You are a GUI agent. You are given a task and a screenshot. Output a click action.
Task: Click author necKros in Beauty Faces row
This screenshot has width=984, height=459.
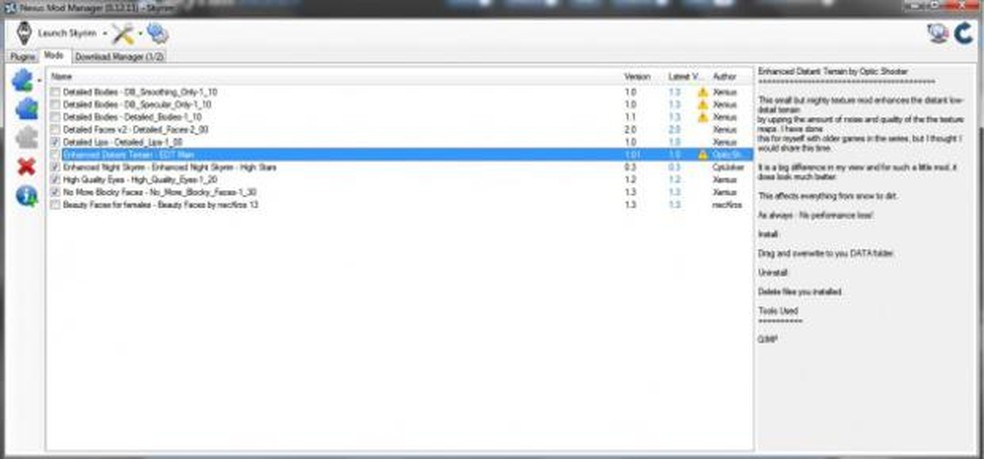[727, 205]
